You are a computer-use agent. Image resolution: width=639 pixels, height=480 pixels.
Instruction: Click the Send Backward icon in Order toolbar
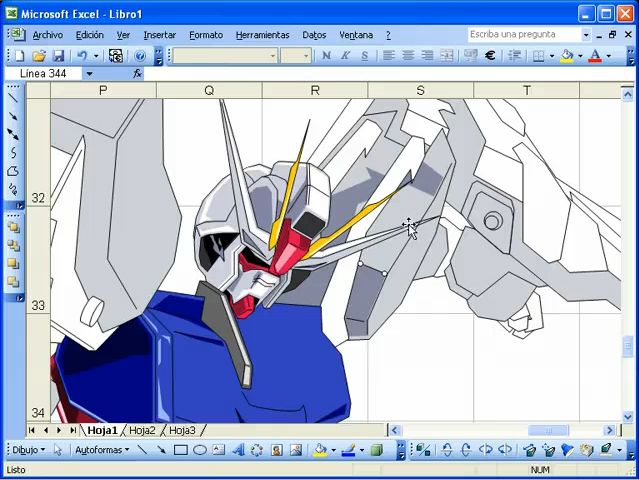[13, 282]
